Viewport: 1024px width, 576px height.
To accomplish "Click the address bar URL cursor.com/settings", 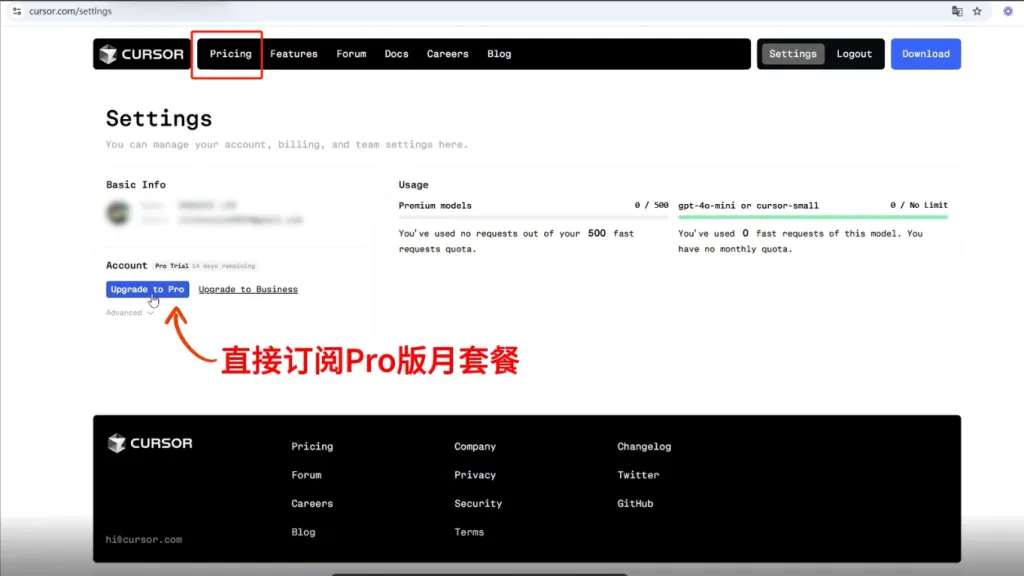I will point(71,11).
